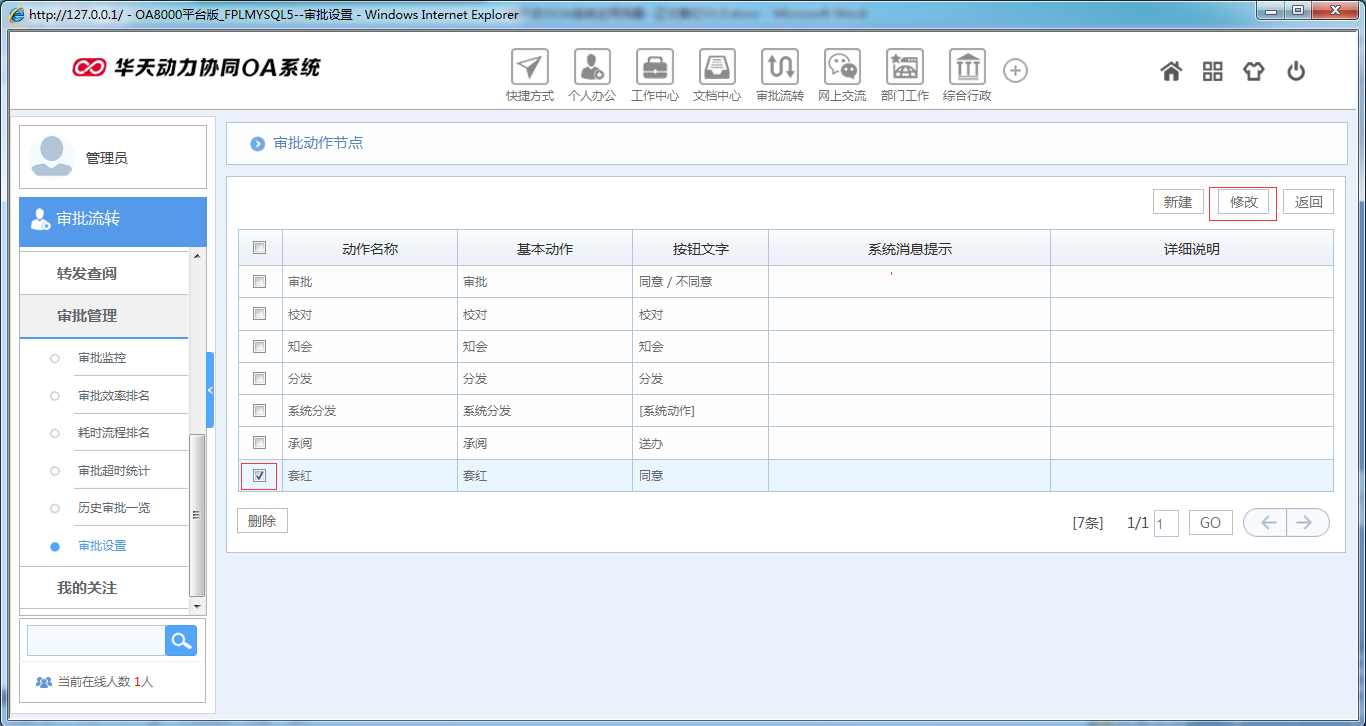Open the 快捷方式 shortcut icon
The height and width of the screenshot is (726, 1366).
tap(529, 70)
